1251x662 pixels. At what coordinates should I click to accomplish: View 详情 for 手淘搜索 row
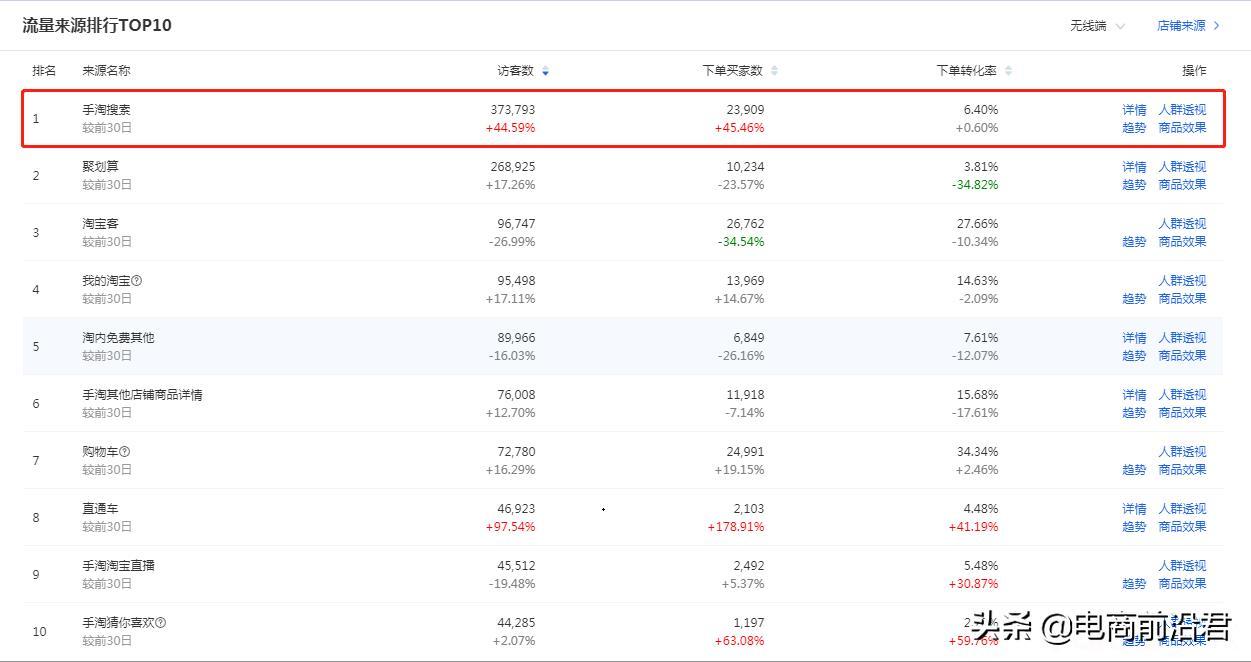[x=1134, y=110]
